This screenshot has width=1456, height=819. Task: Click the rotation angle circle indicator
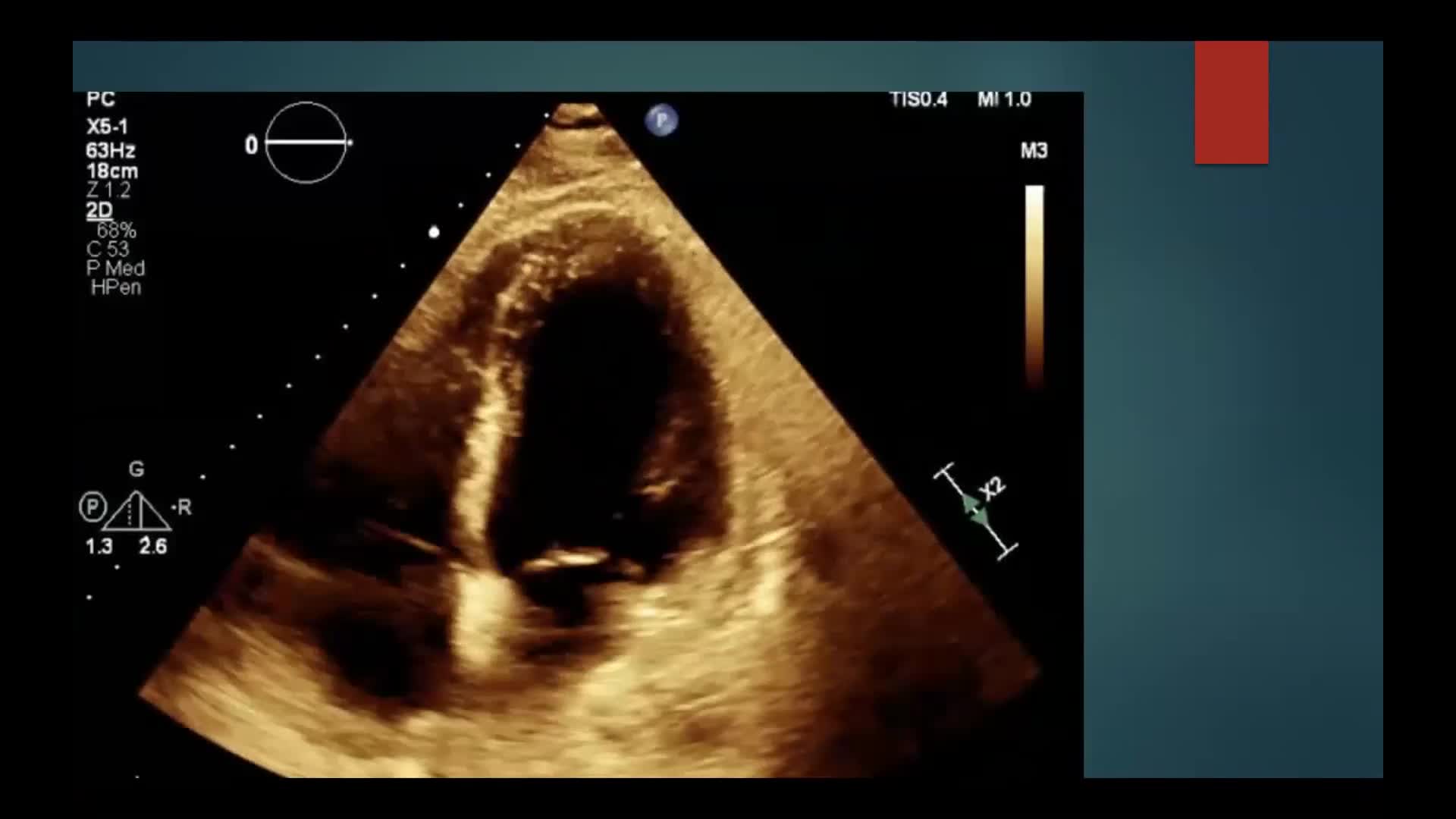(x=306, y=143)
